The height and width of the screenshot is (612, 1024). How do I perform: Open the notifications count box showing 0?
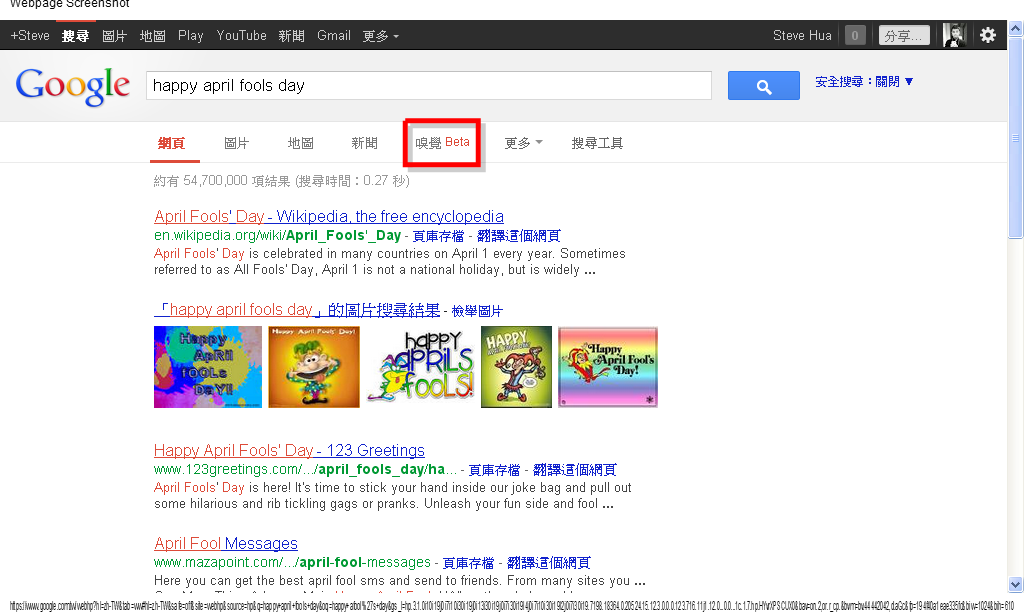click(x=855, y=35)
